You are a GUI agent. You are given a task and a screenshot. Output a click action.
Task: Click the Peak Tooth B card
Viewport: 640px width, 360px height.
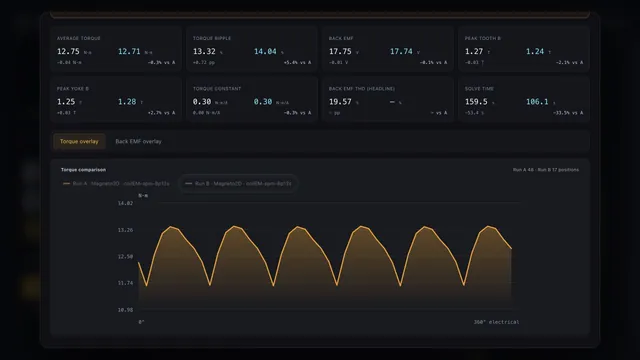[524, 49]
